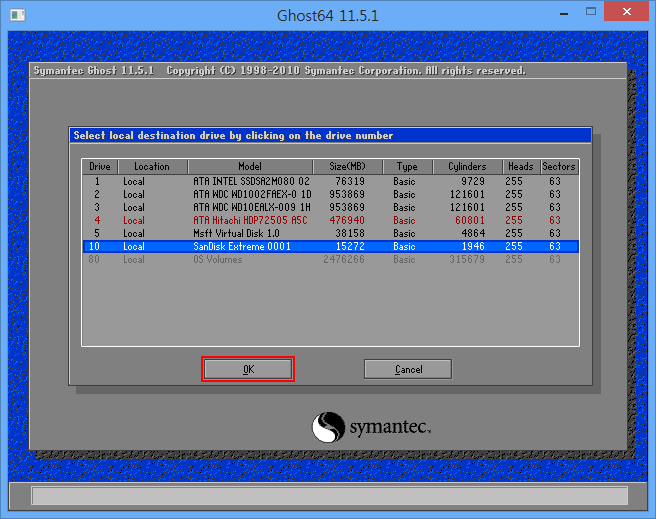
Task: Click the grayed OS Volumes row
Action: coord(331,259)
